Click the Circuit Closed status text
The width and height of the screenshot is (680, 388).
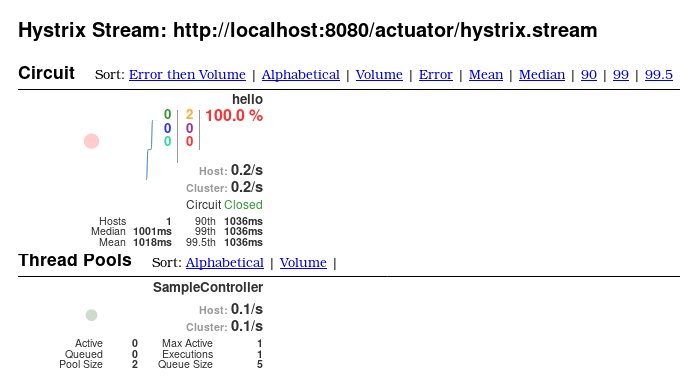(224, 205)
